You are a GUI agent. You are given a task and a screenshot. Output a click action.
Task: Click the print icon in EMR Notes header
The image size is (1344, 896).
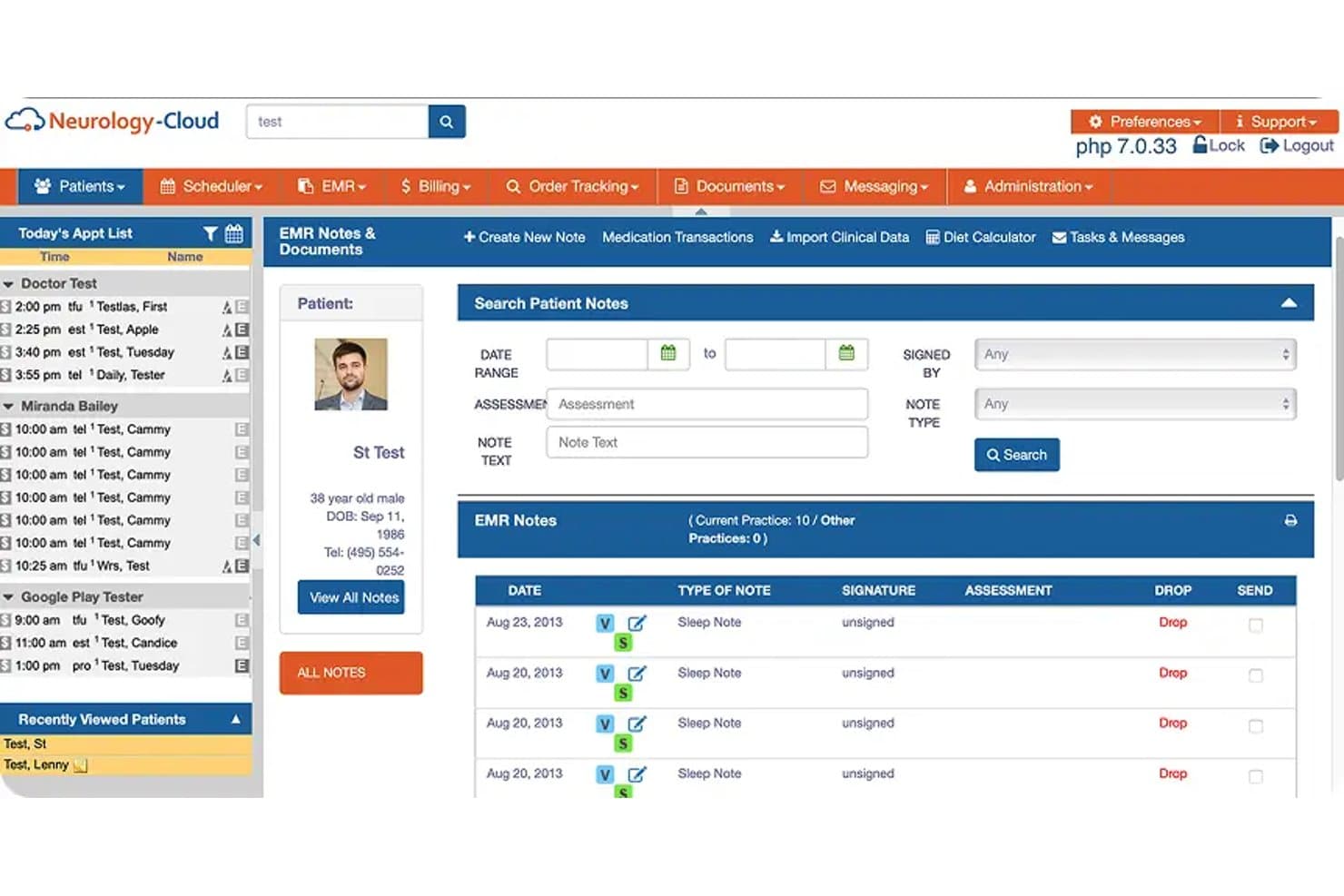point(1290,520)
